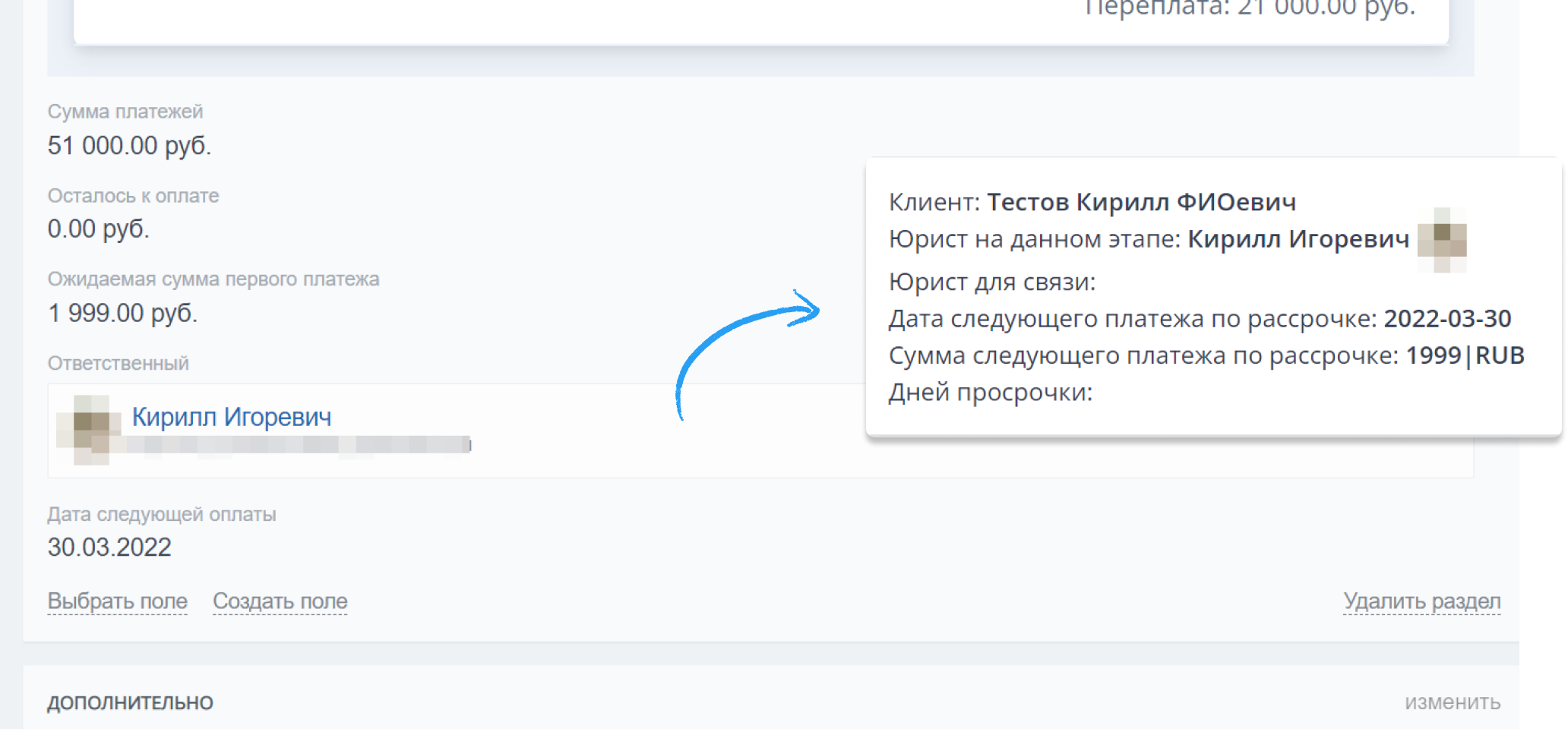Click the 1999|RUB installment amount in popup
Screen dimensions: 1568x729
click(x=1465, y=355)
